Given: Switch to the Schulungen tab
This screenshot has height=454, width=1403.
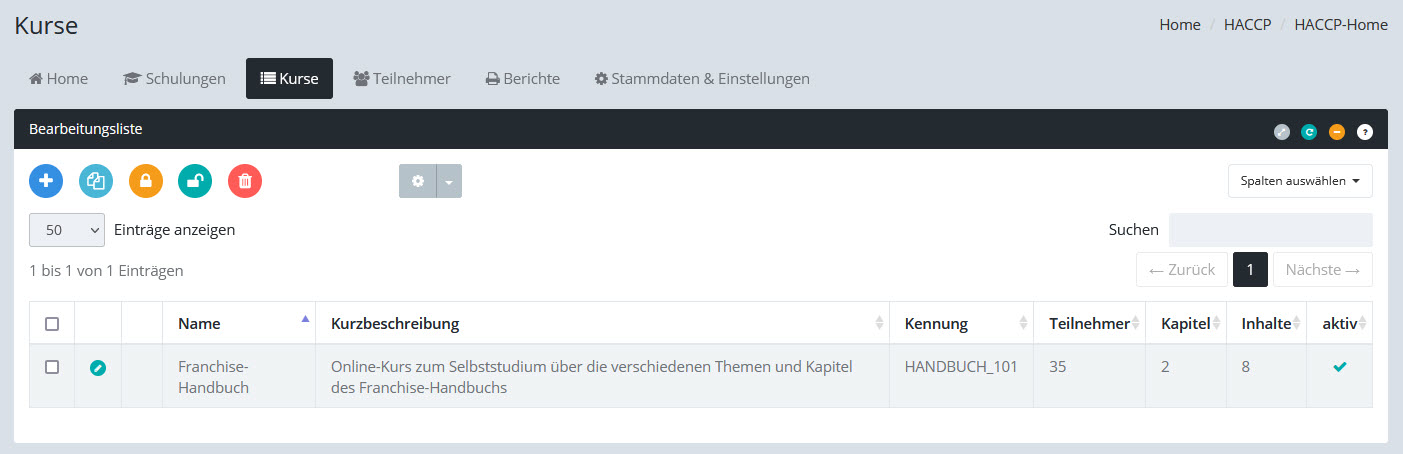Looking at the screenshot, I should click(x=174, y=79).
